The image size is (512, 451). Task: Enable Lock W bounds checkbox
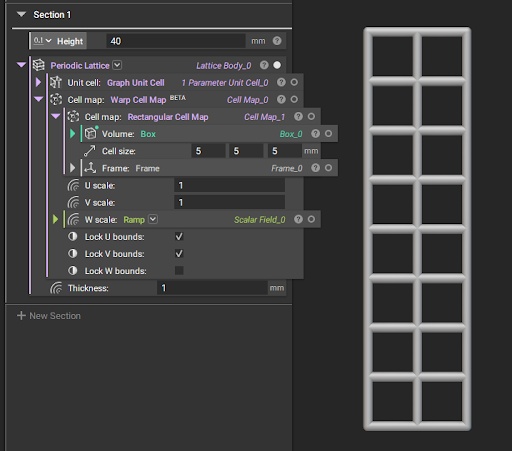[179, 270]
